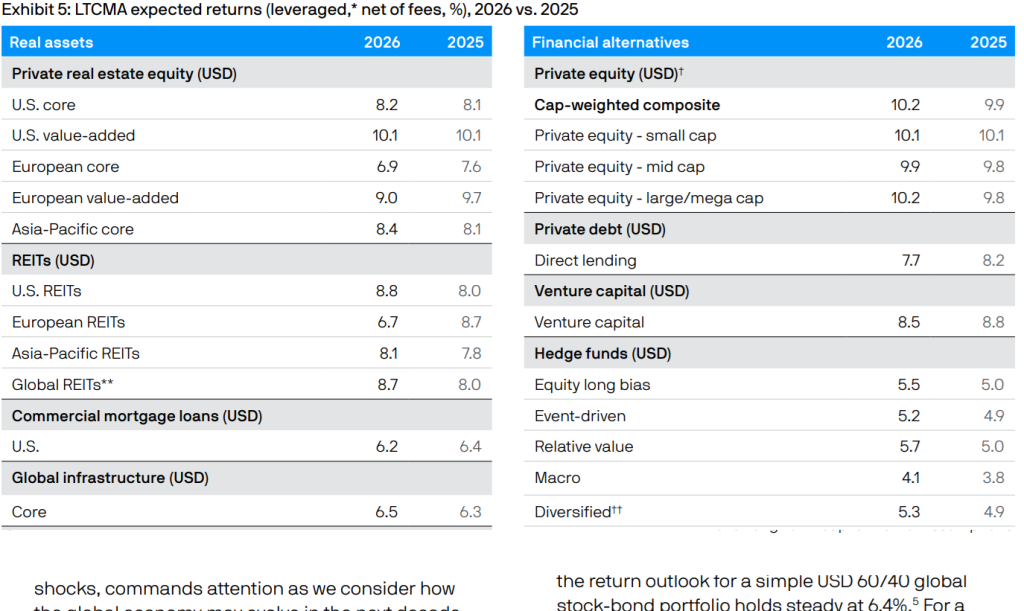Select the Relative value row label
Image resolution: width=1024 pixels, height=611 pixels.
[x=584, y=446]
